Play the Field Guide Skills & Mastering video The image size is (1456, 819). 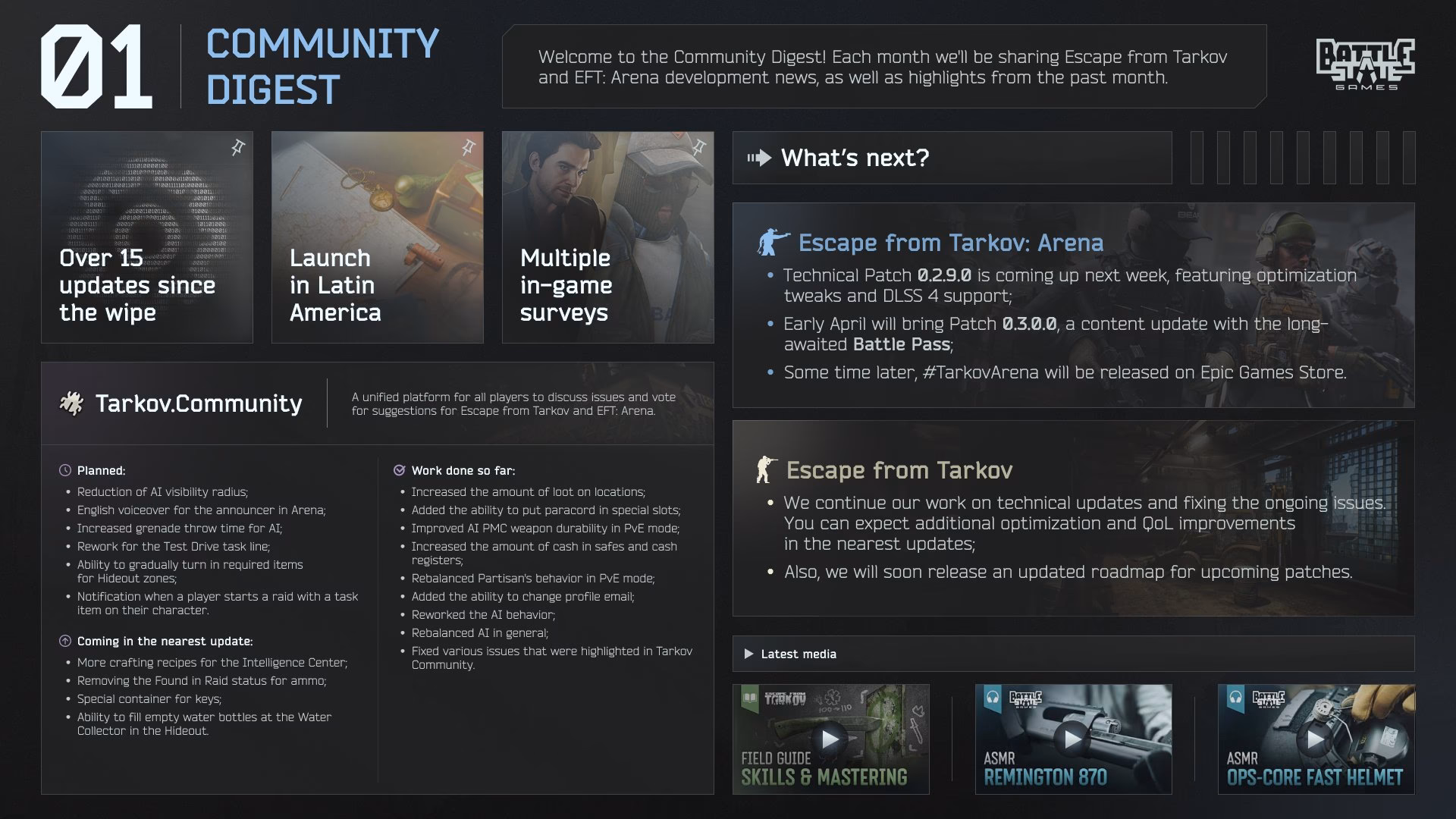pos(830,739)
